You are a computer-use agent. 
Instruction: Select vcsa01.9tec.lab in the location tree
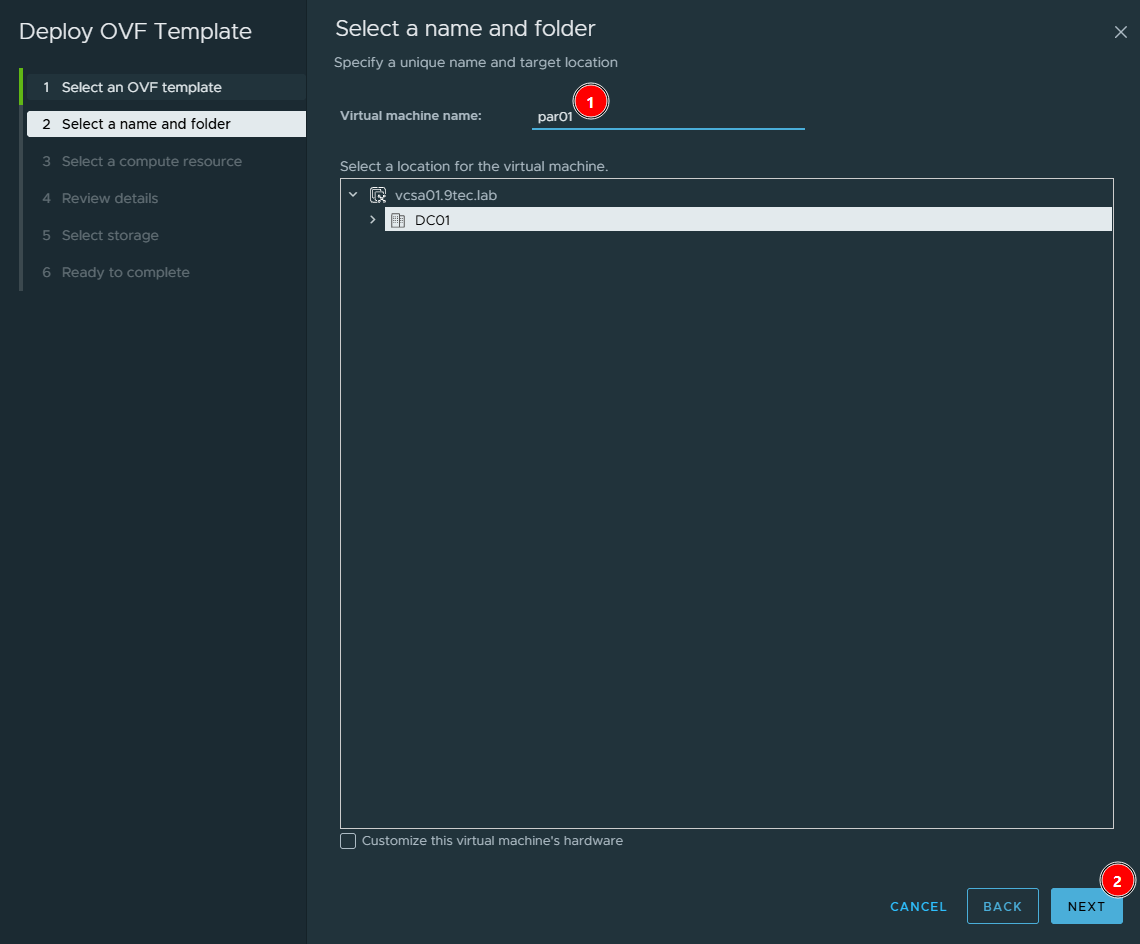(446, 195)
